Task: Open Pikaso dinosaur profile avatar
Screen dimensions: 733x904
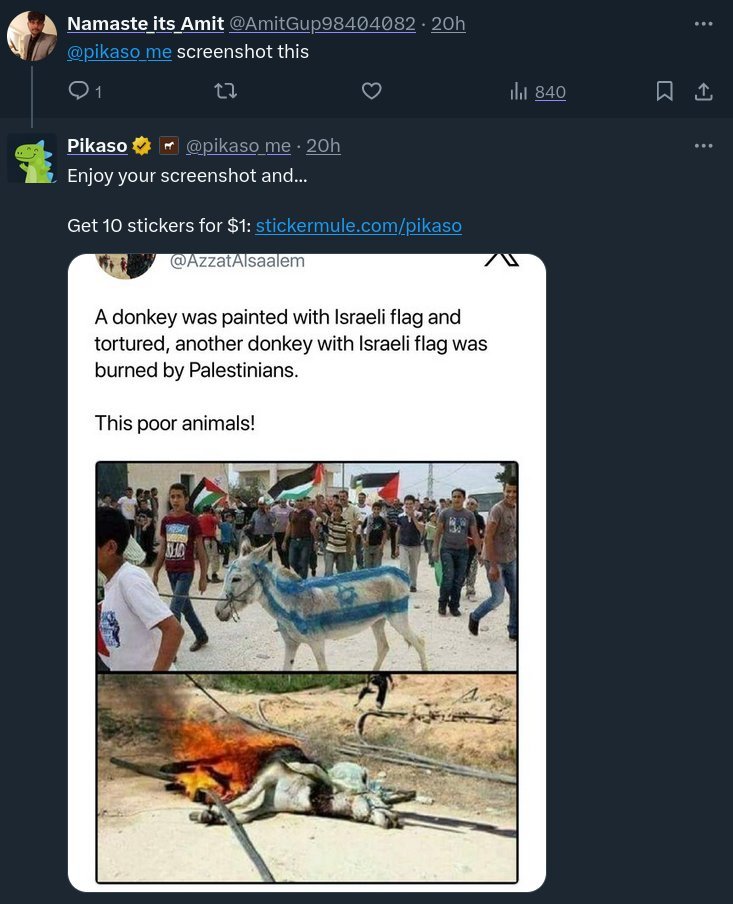Action: point(32,160)
